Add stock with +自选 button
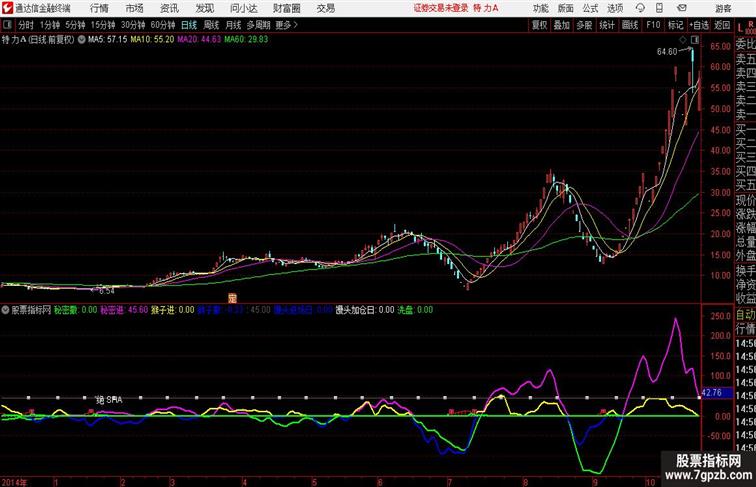This screenshot has height=487, width=756. [x=699, y=25]
